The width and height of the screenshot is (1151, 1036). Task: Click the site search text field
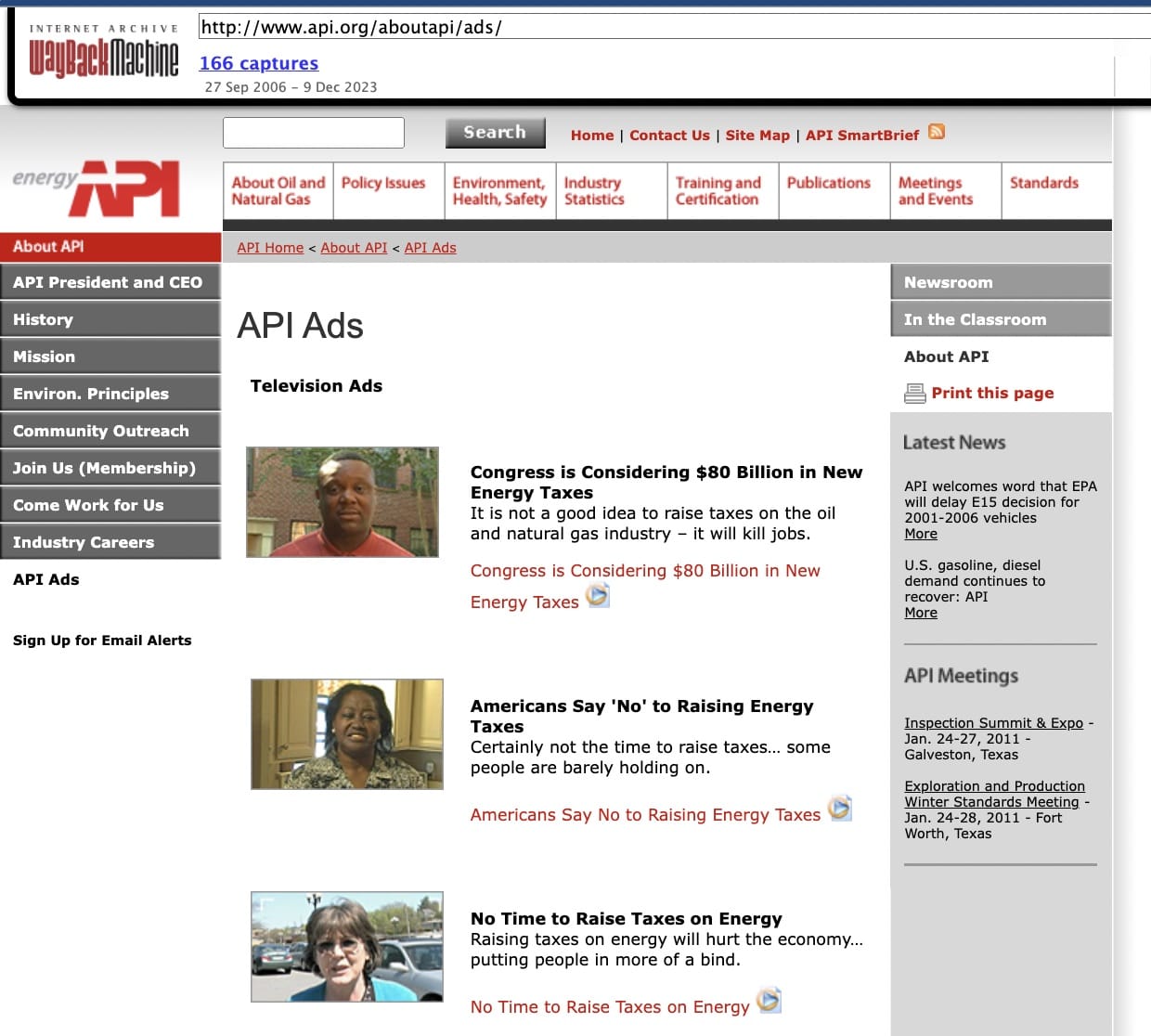[x=314, y=133]
